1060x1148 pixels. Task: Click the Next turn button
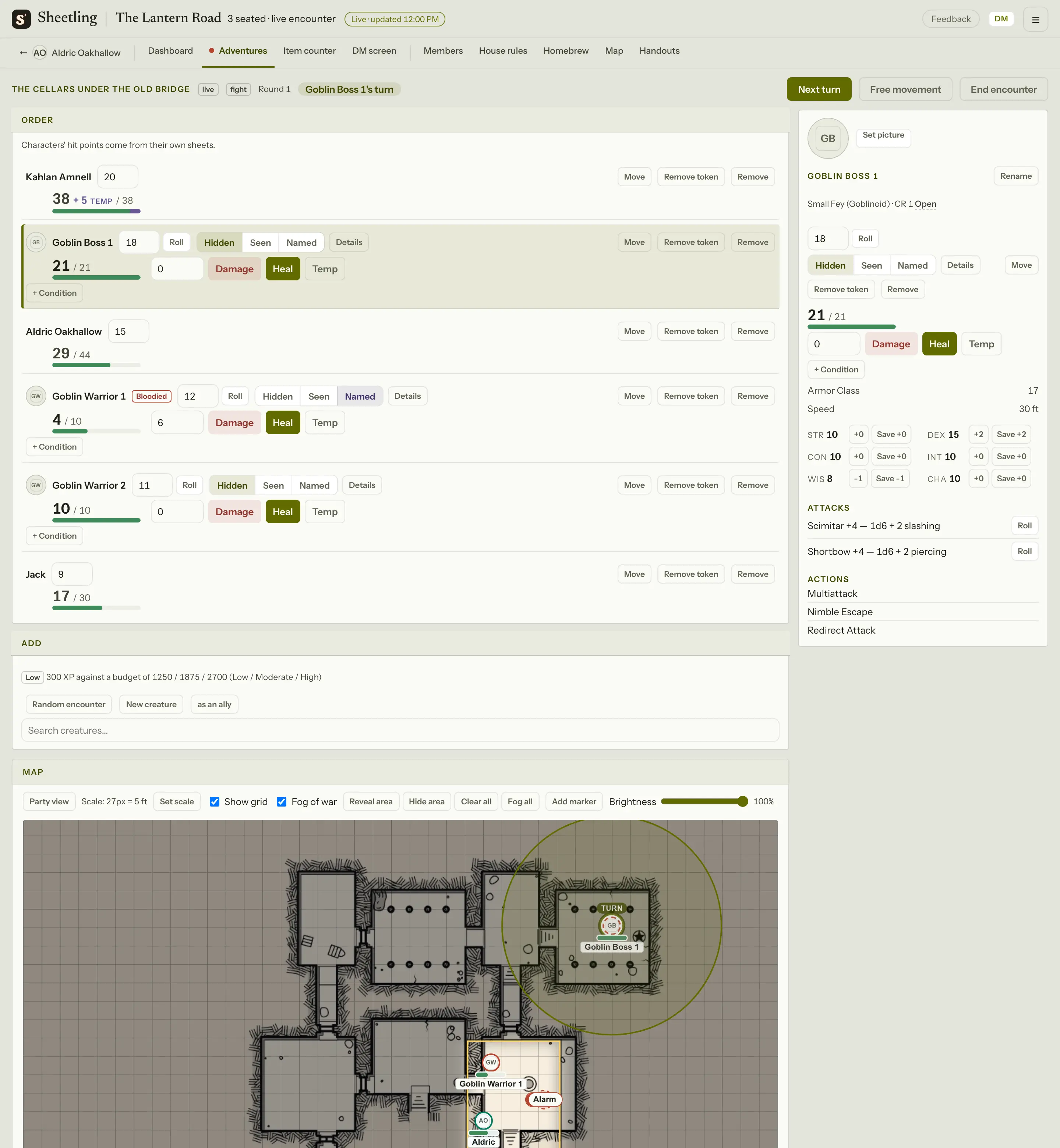819,89
